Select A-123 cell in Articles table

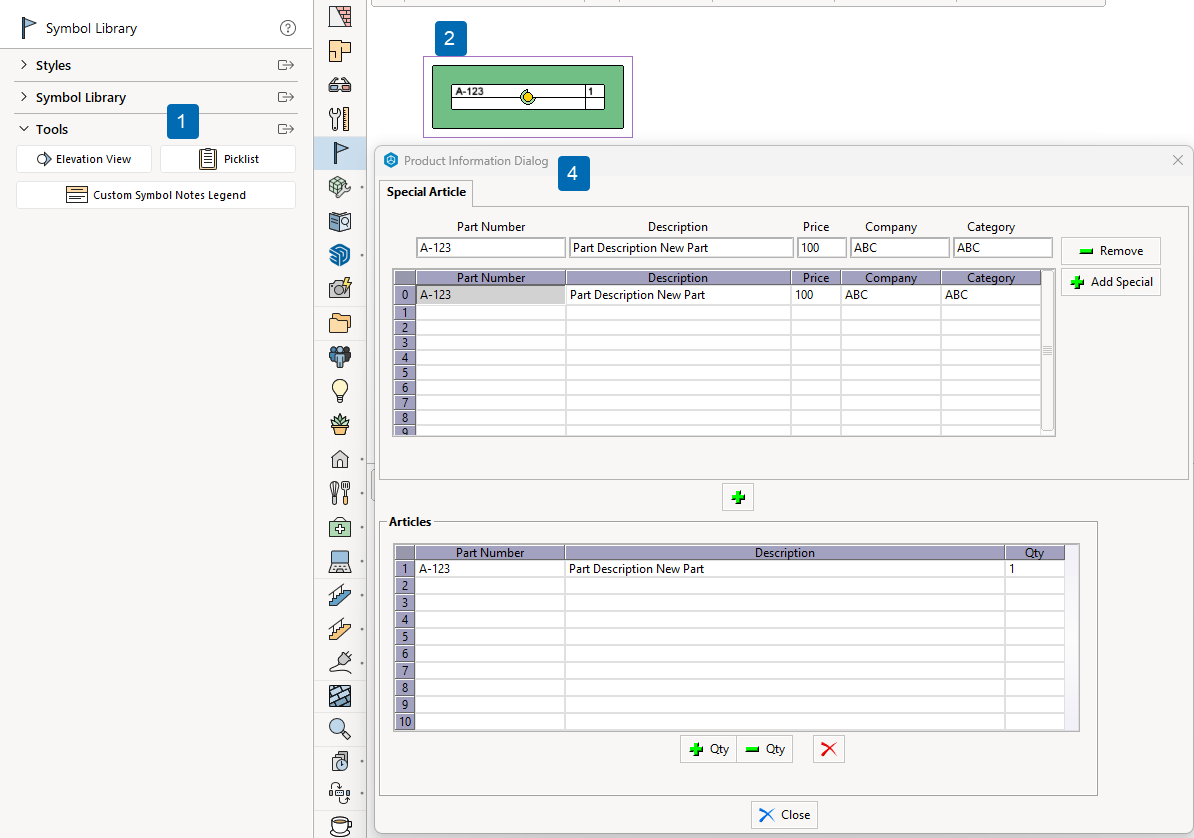490,569
